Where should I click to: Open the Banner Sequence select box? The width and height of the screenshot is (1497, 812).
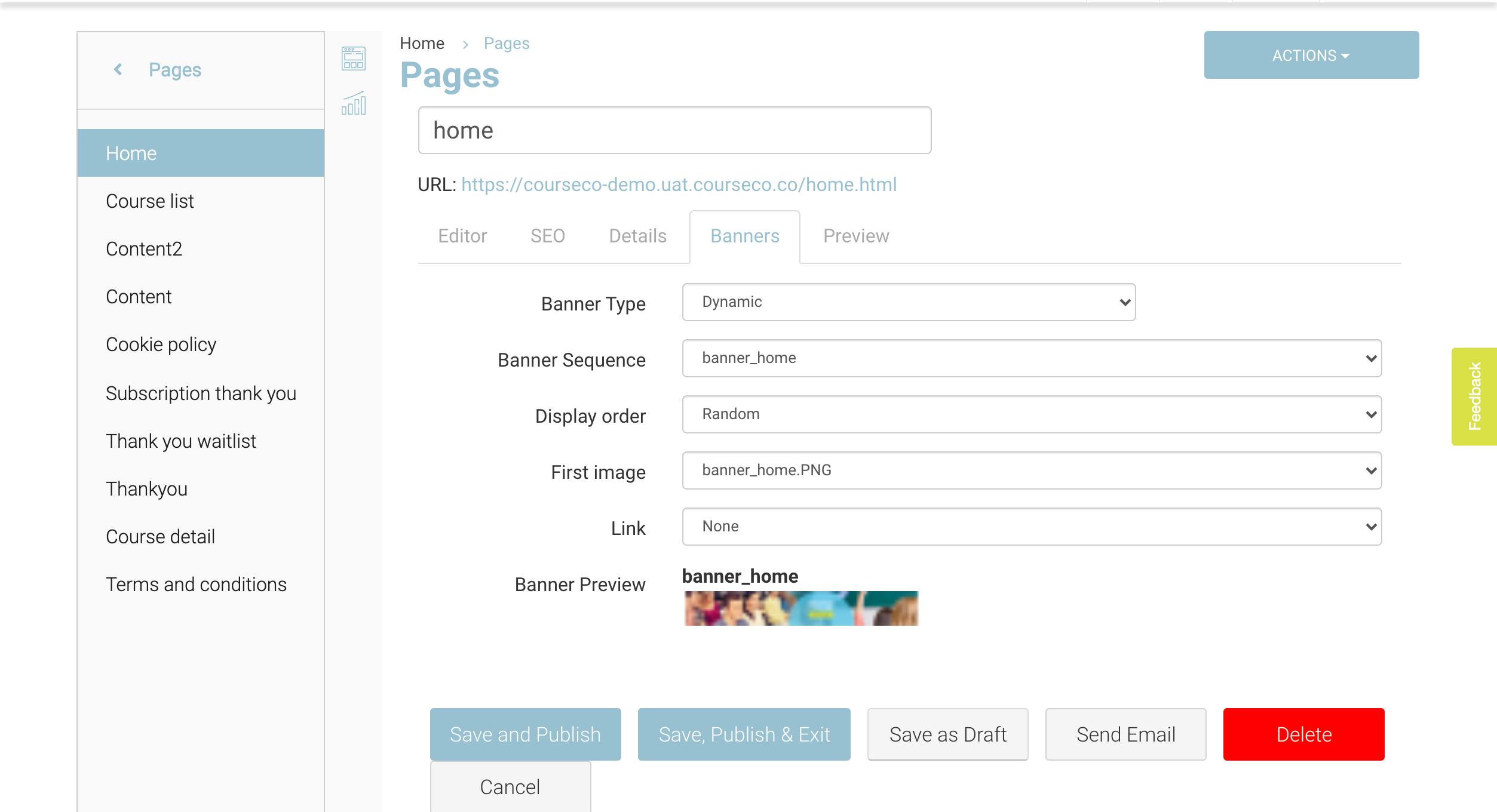pos(1031,358)
